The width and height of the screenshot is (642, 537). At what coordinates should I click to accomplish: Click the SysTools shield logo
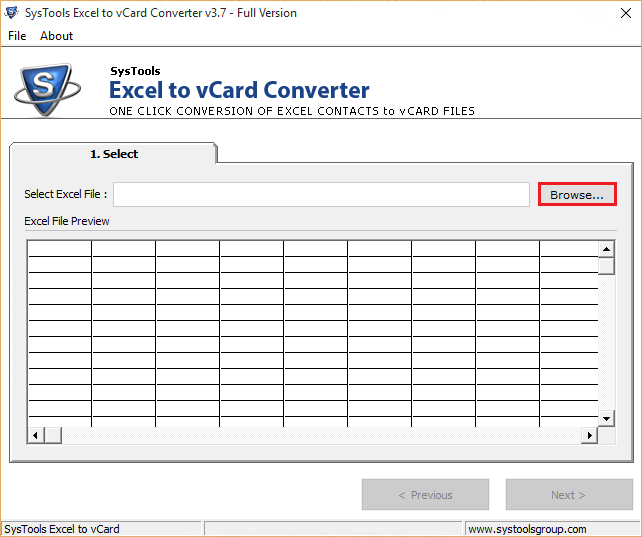47,90
